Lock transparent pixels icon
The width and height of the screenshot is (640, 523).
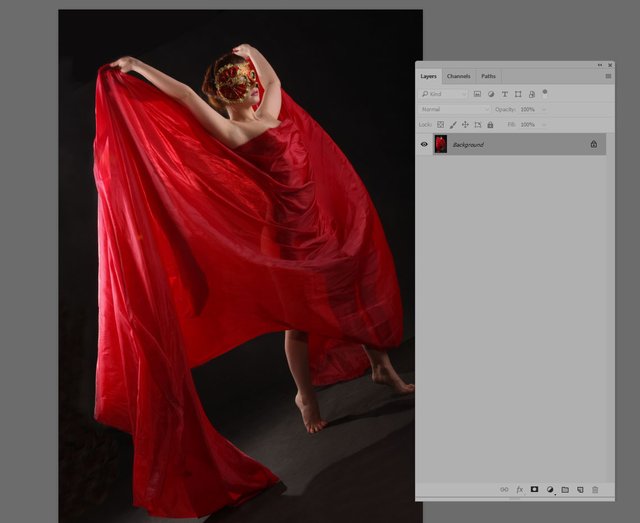440,125
